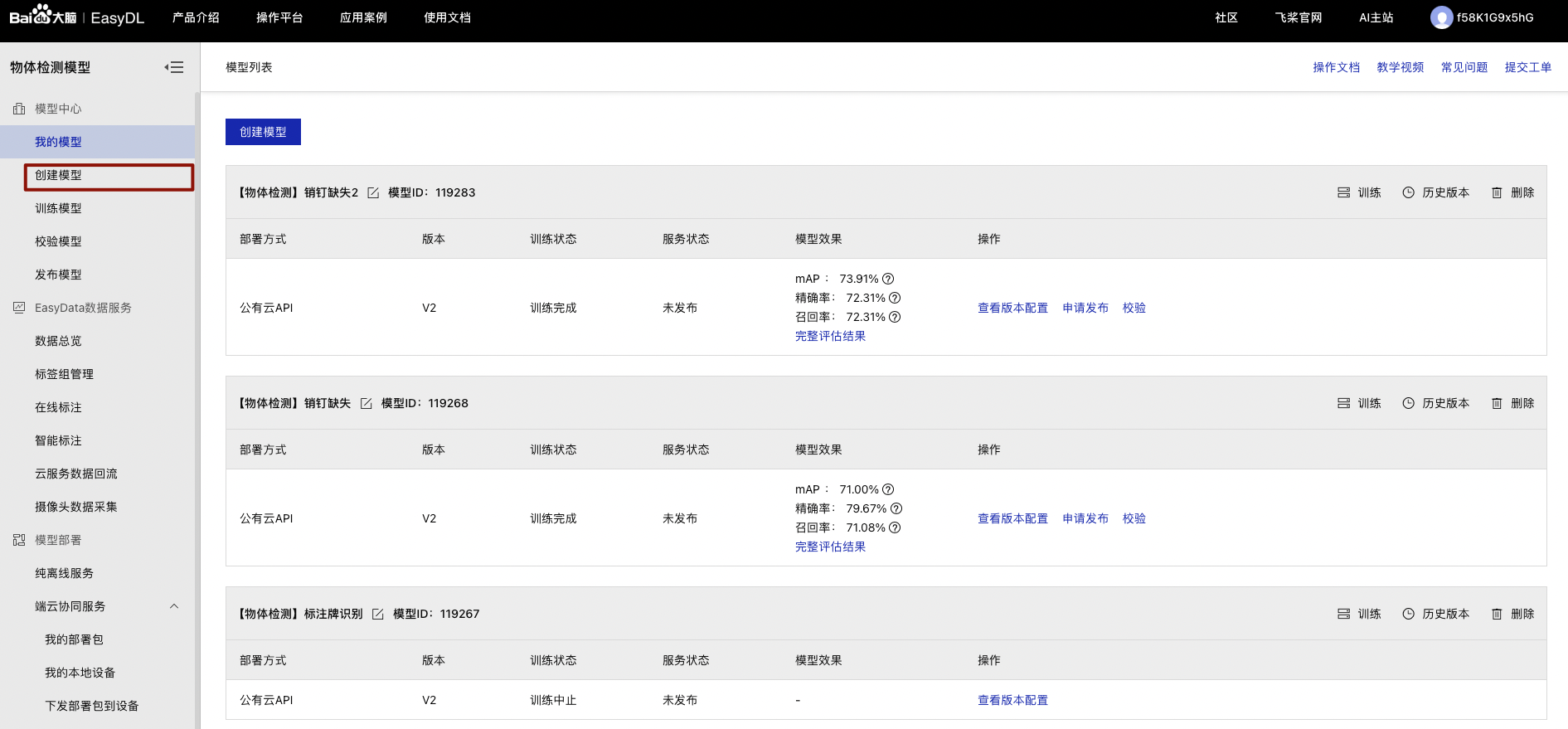The height and width of the screenshot is (729, 1568).
Task: Open the 提交工单 link at top right
Action: (x=1527, y=67)
